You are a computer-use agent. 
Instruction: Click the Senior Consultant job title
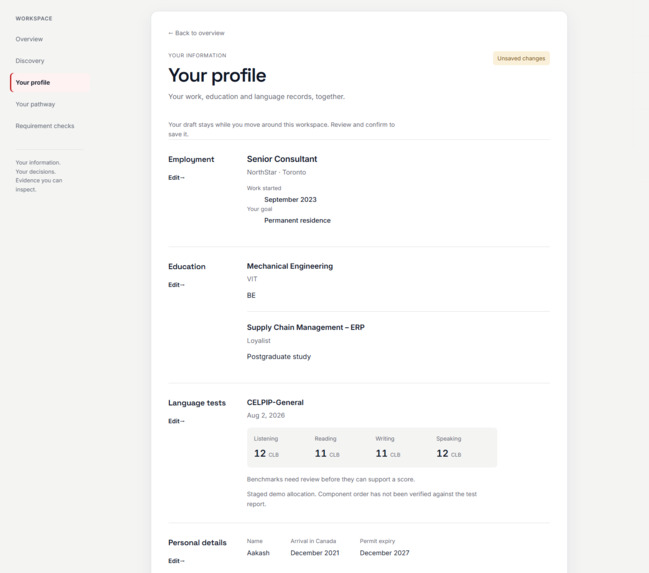tap(282, 159)
